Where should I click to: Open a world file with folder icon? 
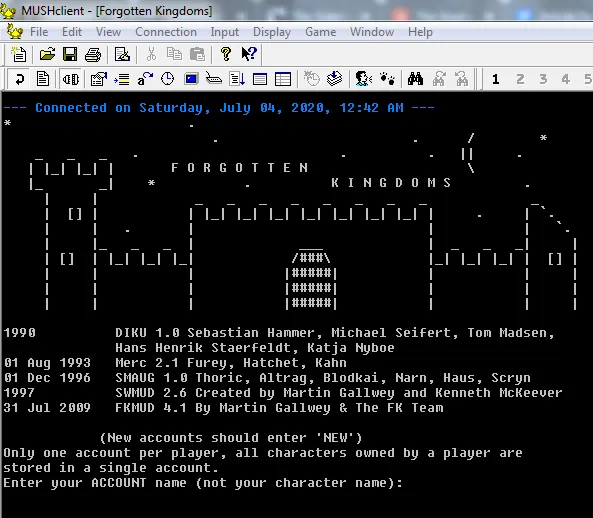(47, 54)
